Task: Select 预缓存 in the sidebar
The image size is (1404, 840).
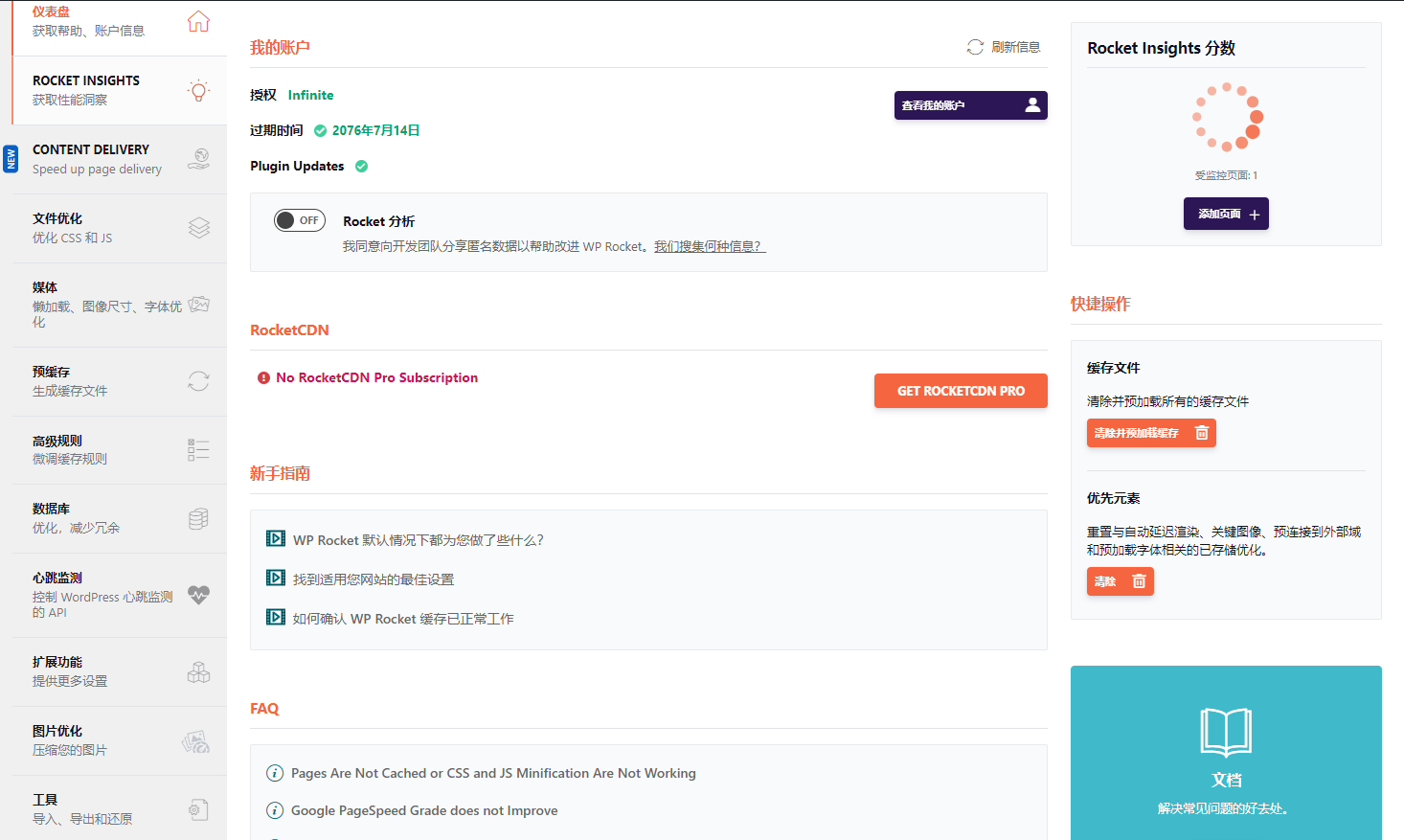Action: coord(120,381)
